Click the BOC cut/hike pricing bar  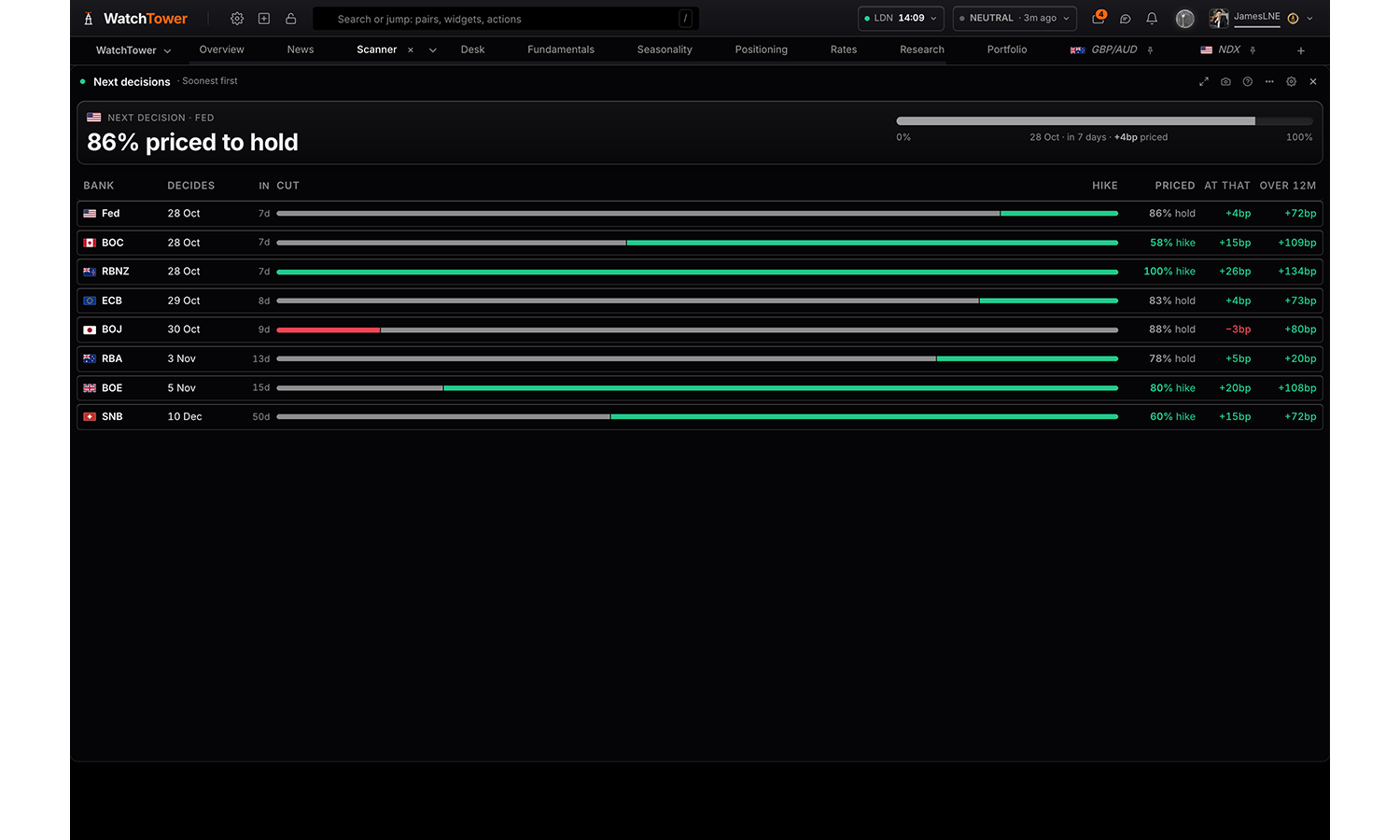697,243
